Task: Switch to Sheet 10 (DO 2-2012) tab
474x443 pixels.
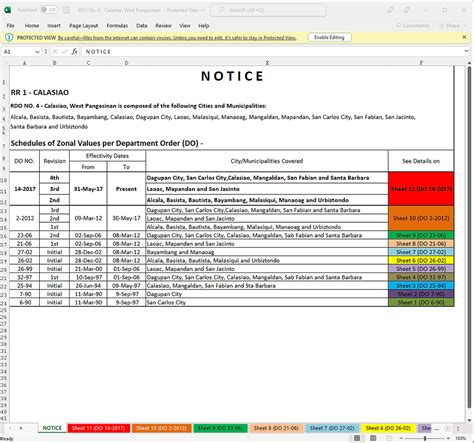Action: tap(161, 428)
